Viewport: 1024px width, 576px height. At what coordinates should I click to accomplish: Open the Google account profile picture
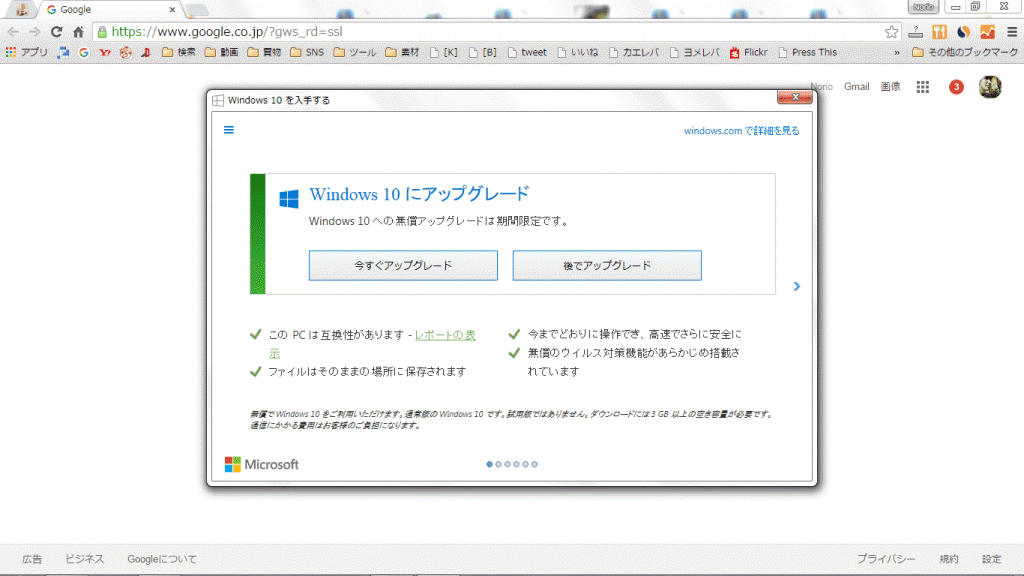click(990, 87)
